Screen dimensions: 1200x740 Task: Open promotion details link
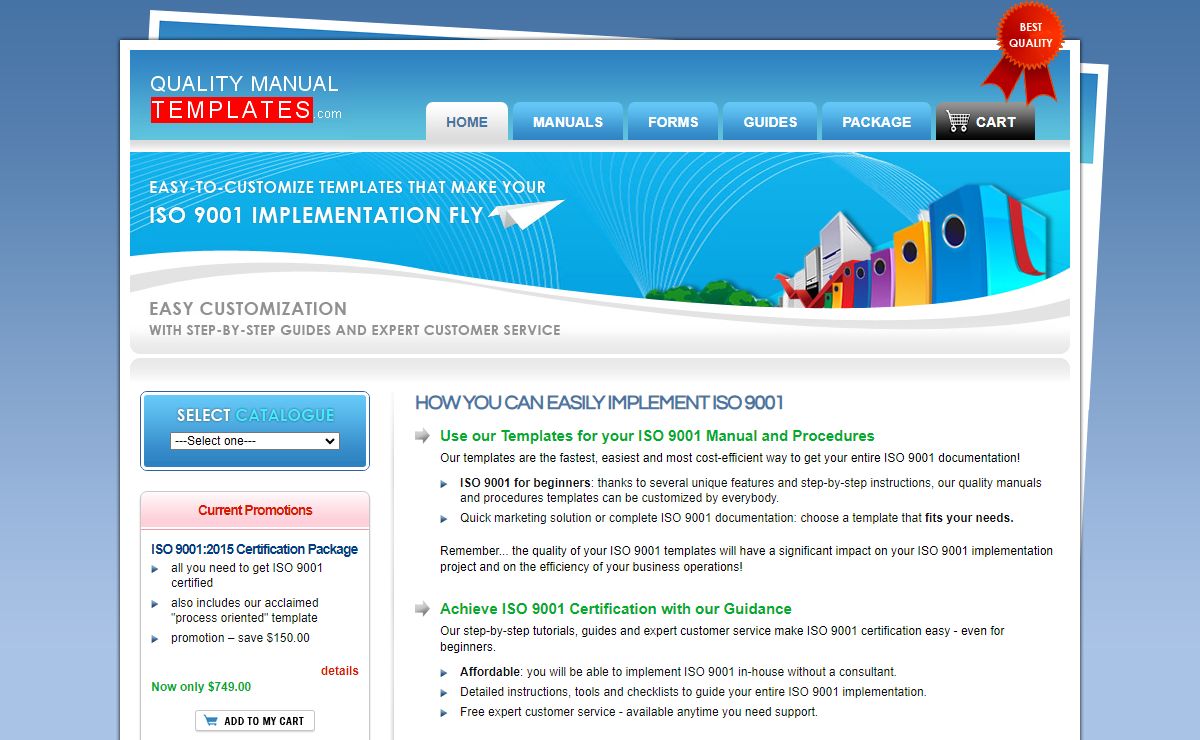click(340, 671)
